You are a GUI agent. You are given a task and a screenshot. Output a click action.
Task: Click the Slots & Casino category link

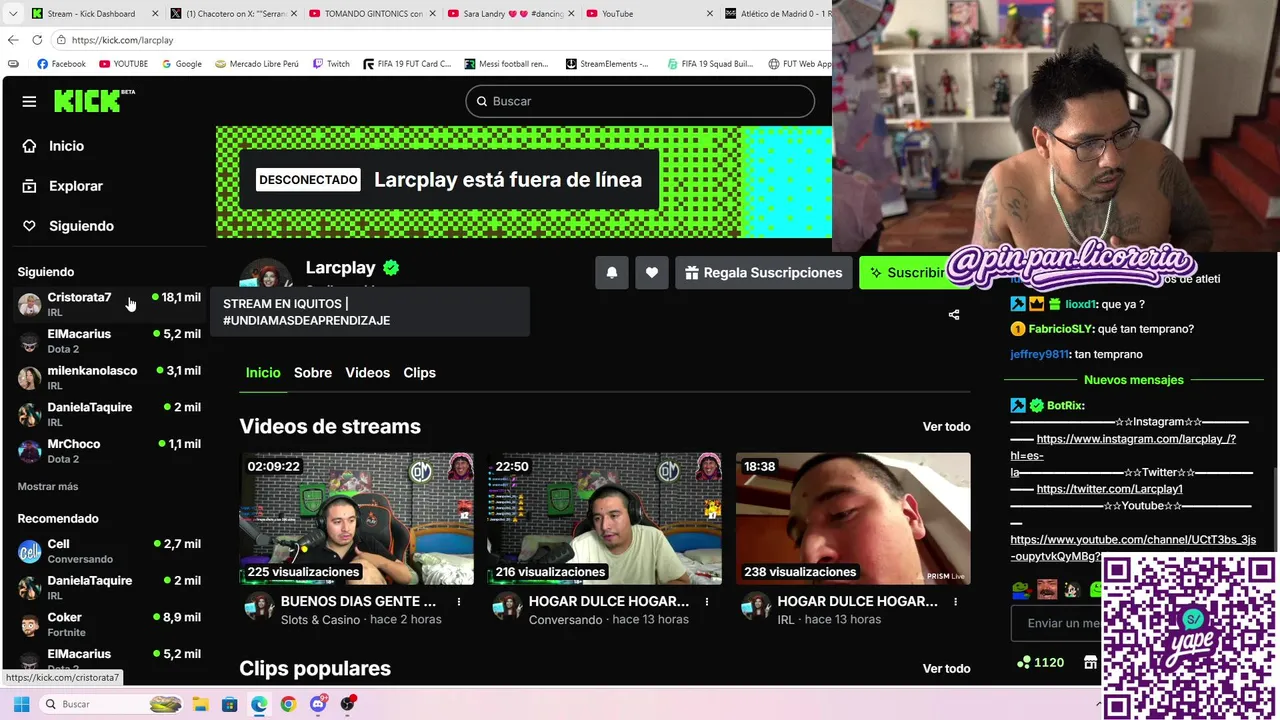tap(320, 619)
